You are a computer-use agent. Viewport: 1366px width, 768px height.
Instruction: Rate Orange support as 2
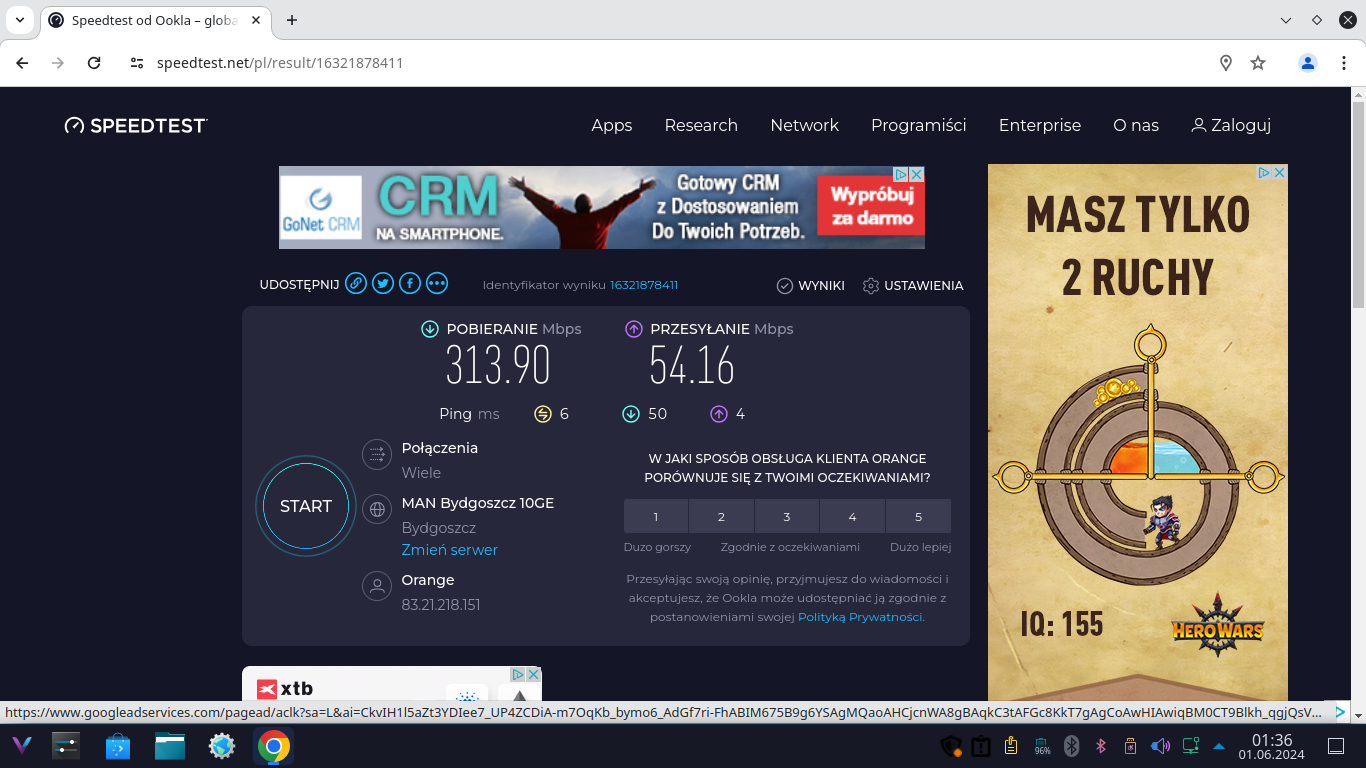click(721, 517)
